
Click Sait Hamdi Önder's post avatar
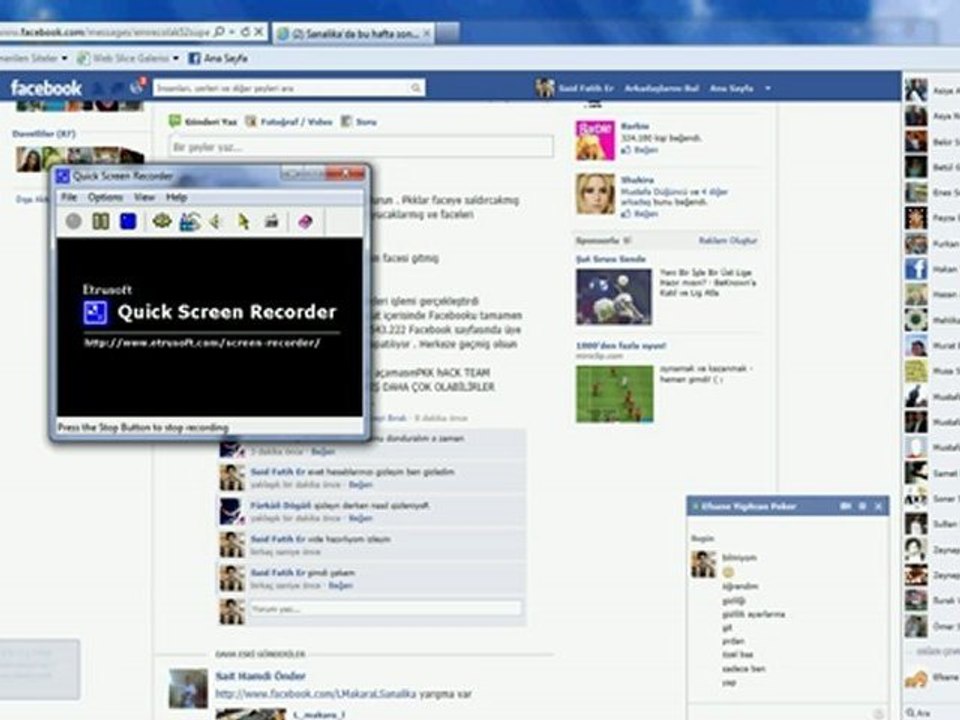[188, 689]
